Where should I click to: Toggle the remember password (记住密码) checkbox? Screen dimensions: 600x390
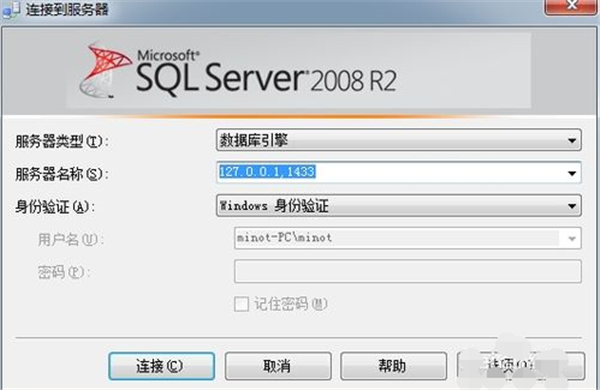(x=241, y=304)
